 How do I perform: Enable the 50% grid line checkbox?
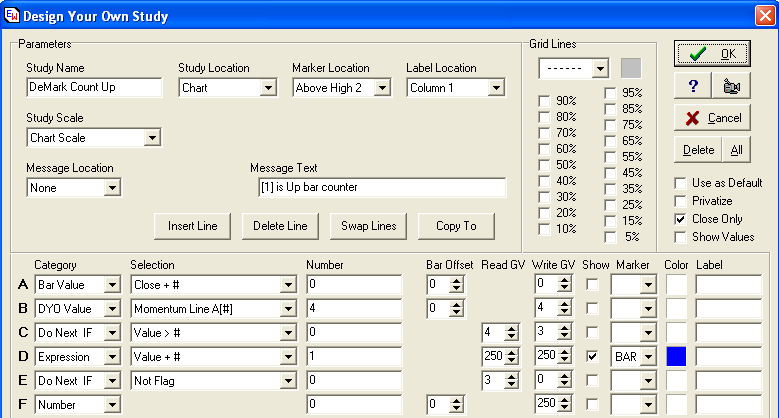coord(544,165)
